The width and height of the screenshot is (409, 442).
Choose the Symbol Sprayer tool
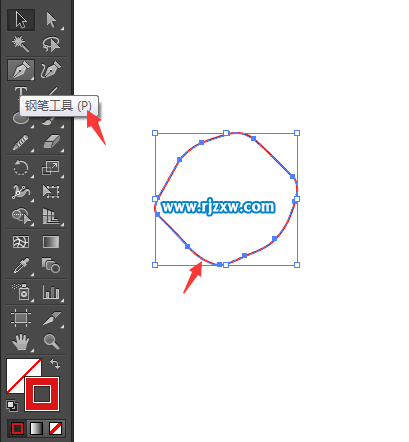coord(21,292)
